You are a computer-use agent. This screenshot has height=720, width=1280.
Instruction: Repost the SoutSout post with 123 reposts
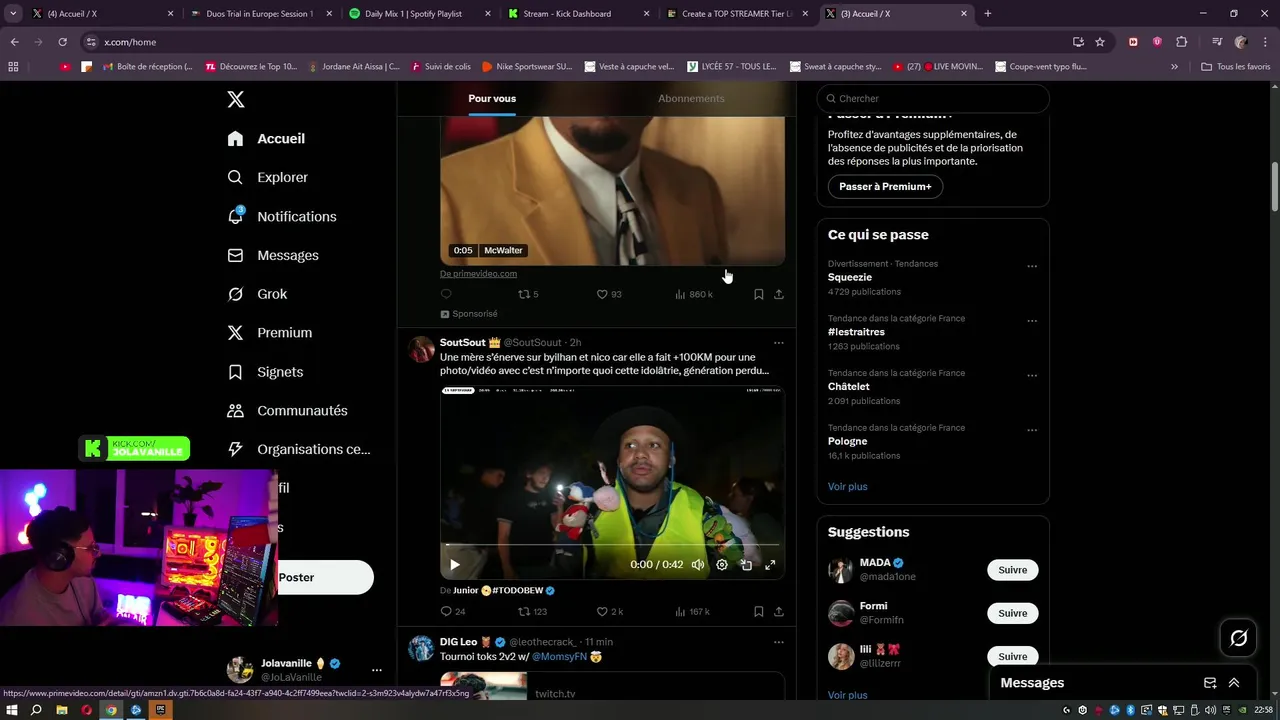point(532,611)
